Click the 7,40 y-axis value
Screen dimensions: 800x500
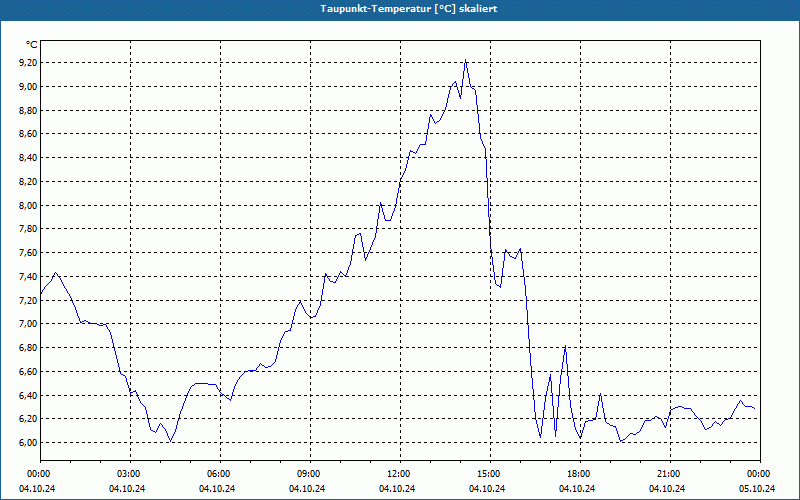point(28,277)
